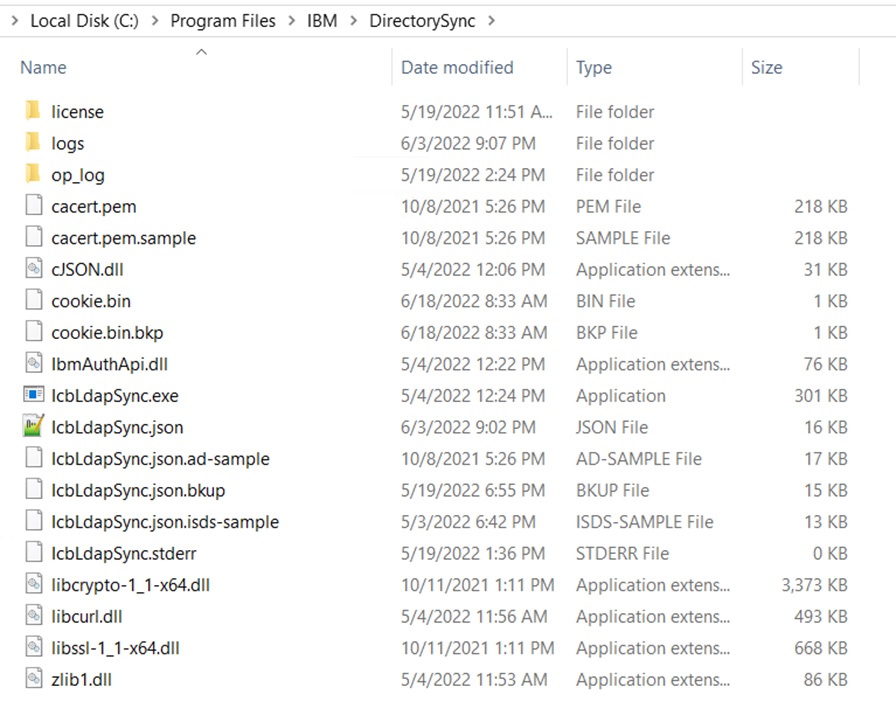Viewport: 896px width, 710px height.
Task: Click the libcurl.dll file icon
Action: (34, 615)
